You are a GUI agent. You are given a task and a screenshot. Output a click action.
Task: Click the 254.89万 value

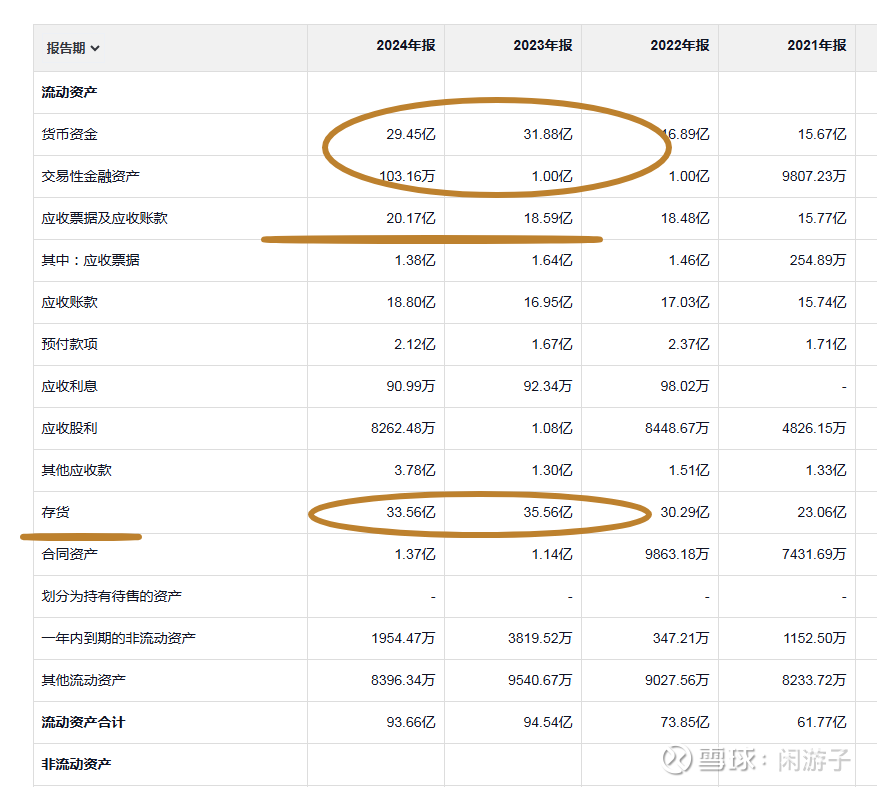point(818,260)
